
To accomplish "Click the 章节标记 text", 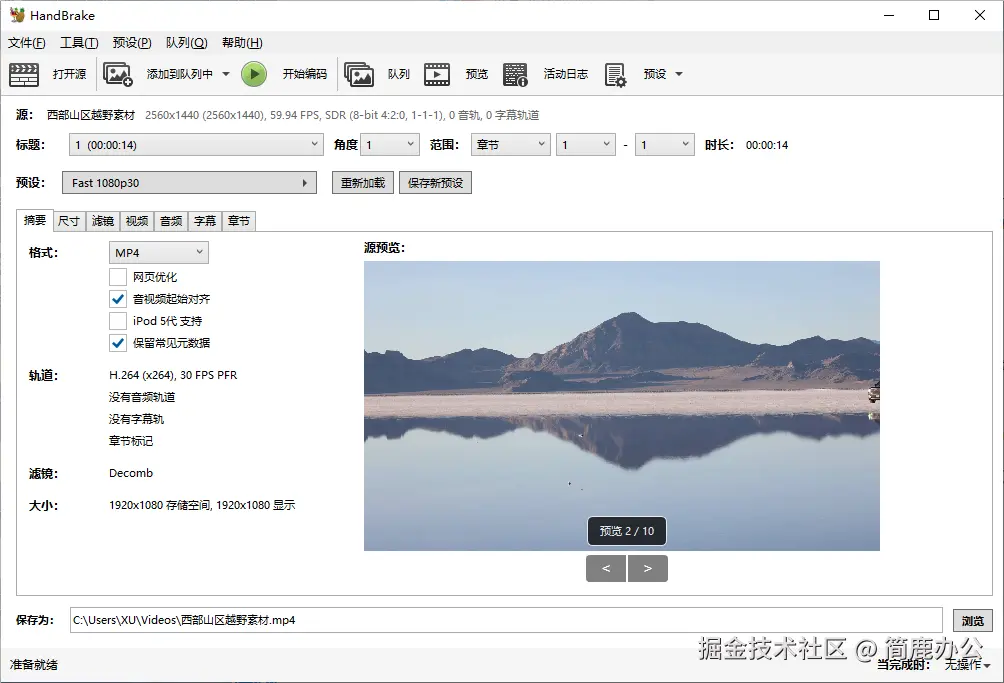I will click(131, 440).
